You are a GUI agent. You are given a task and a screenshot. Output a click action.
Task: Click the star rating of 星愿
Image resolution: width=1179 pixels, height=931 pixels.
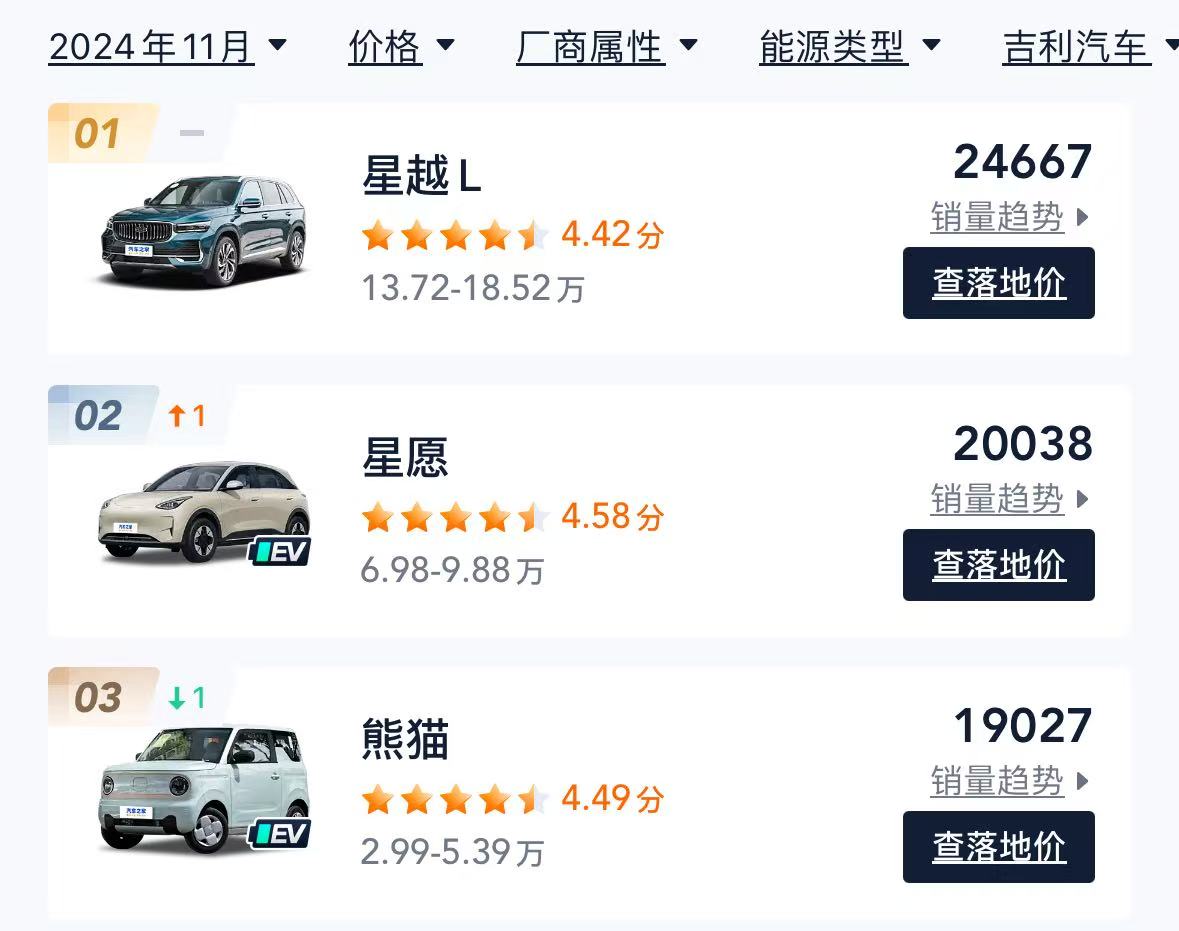click(x=455, y=517)
